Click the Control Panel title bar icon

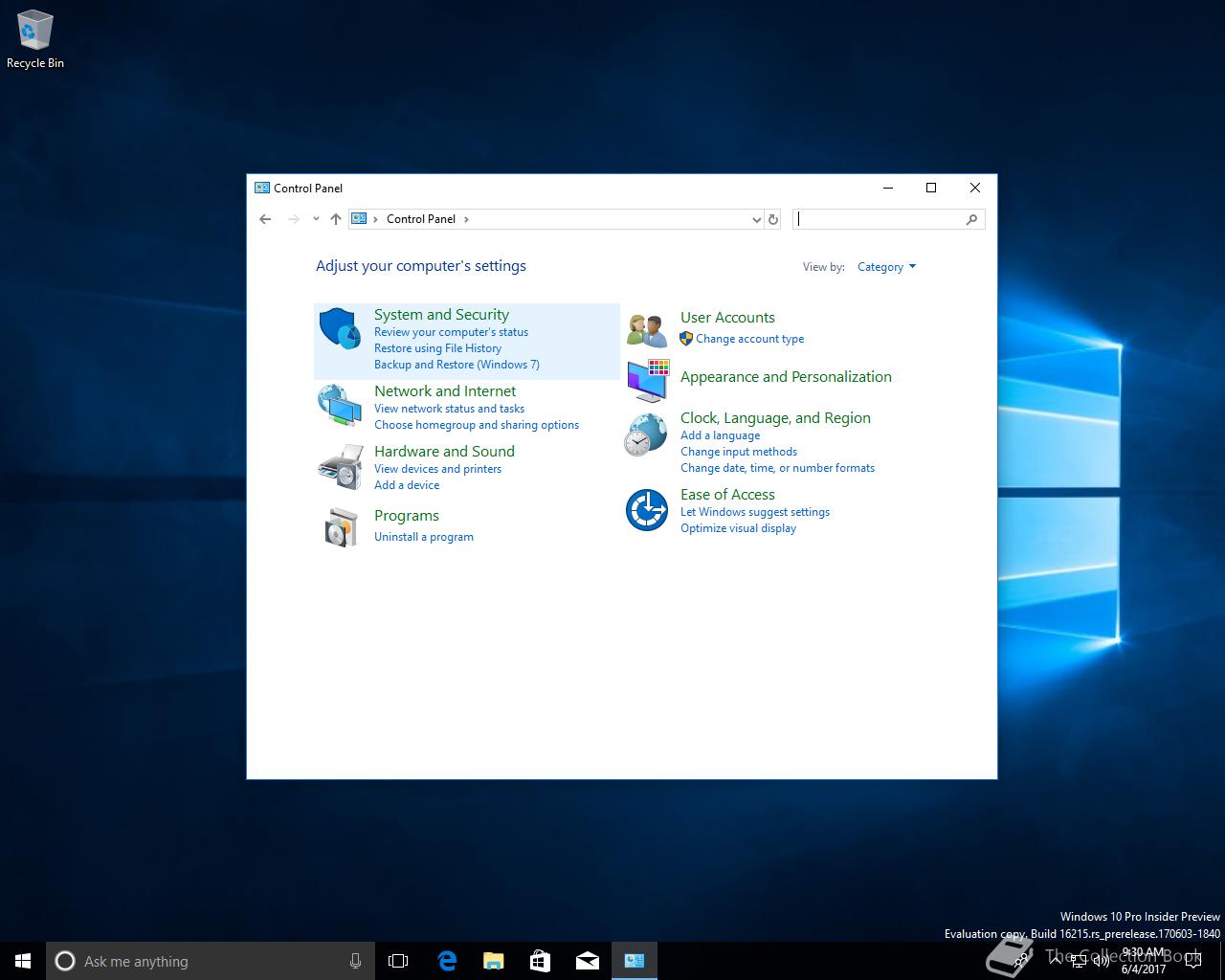point(262,188)
